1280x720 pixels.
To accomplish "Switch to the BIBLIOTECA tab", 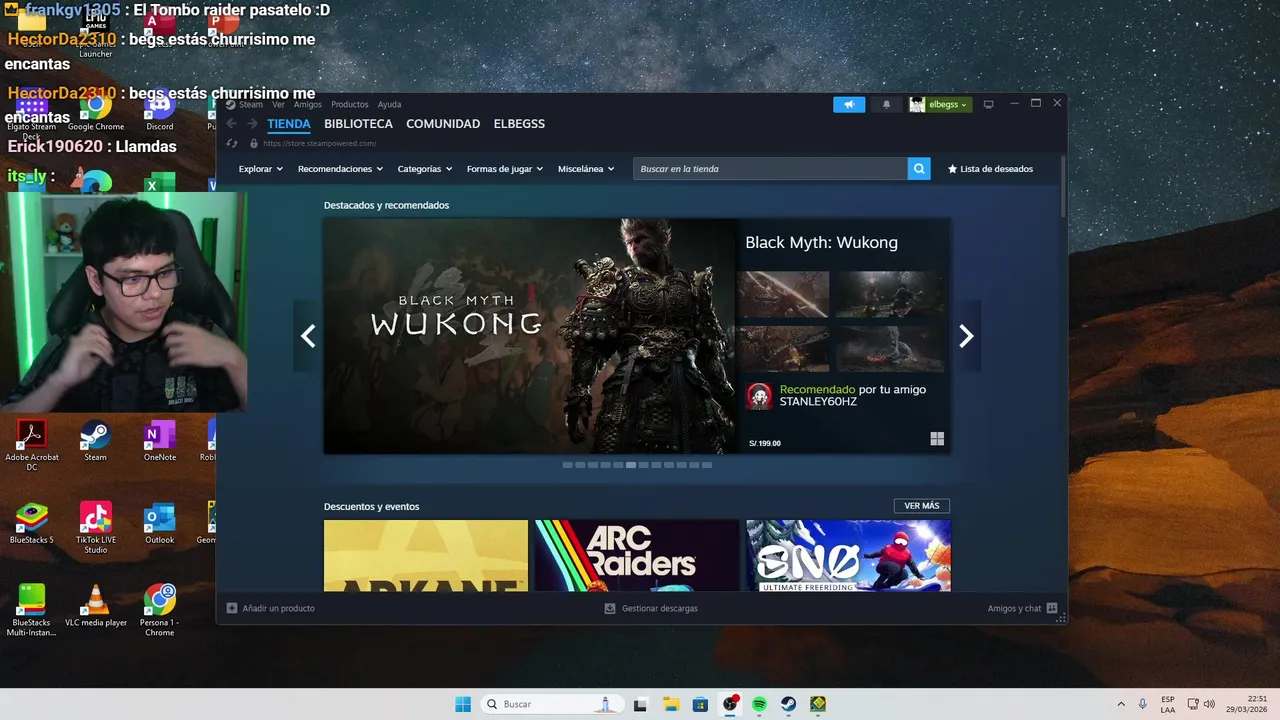I will click(x=358, y=124).
